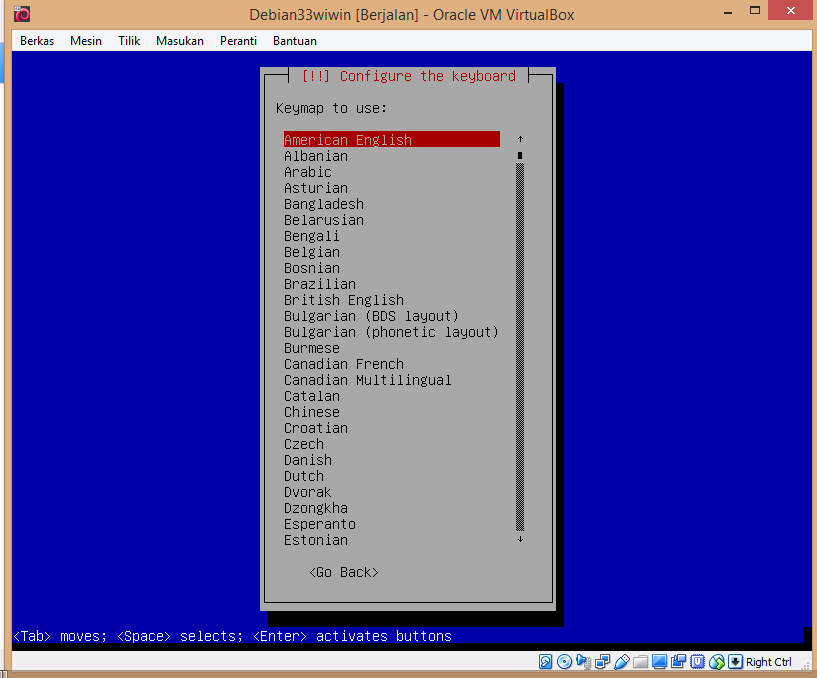The image size is (817, 678).
Task: Click the hard disk activity status icon
Action: (545, 662)
